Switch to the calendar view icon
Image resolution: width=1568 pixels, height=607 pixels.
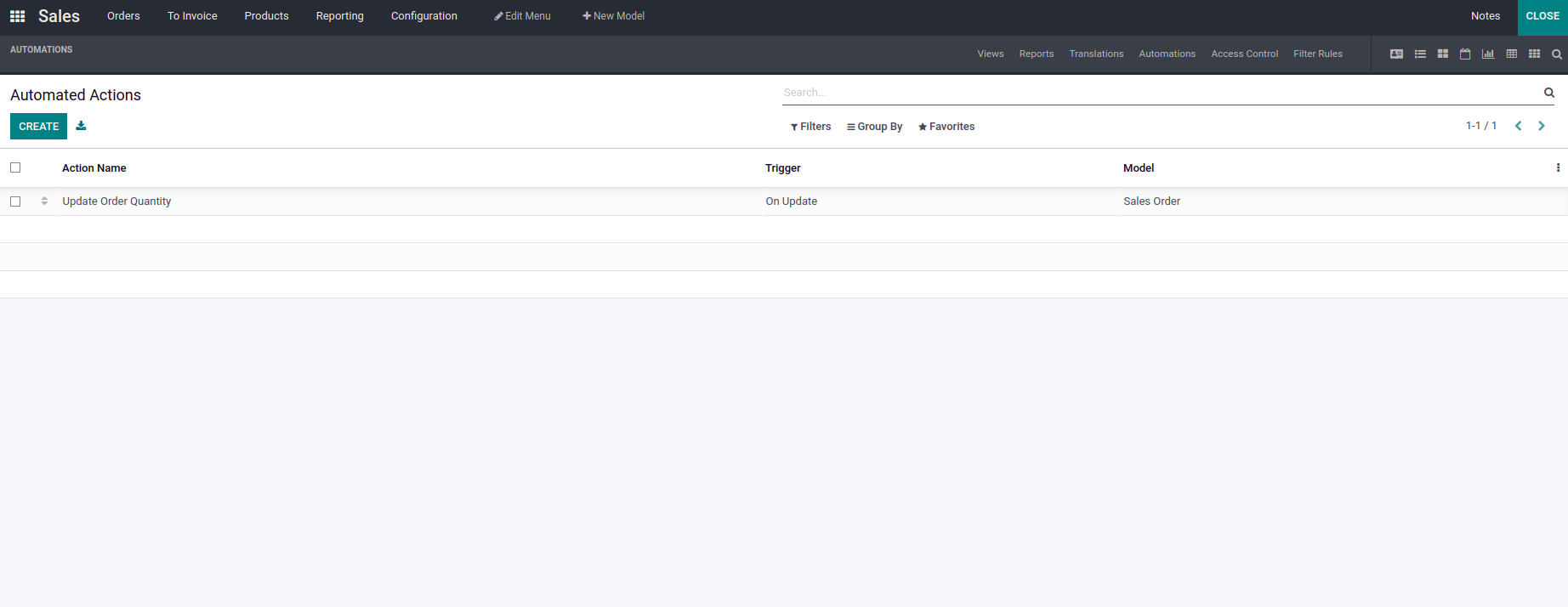pos(1465,54)
